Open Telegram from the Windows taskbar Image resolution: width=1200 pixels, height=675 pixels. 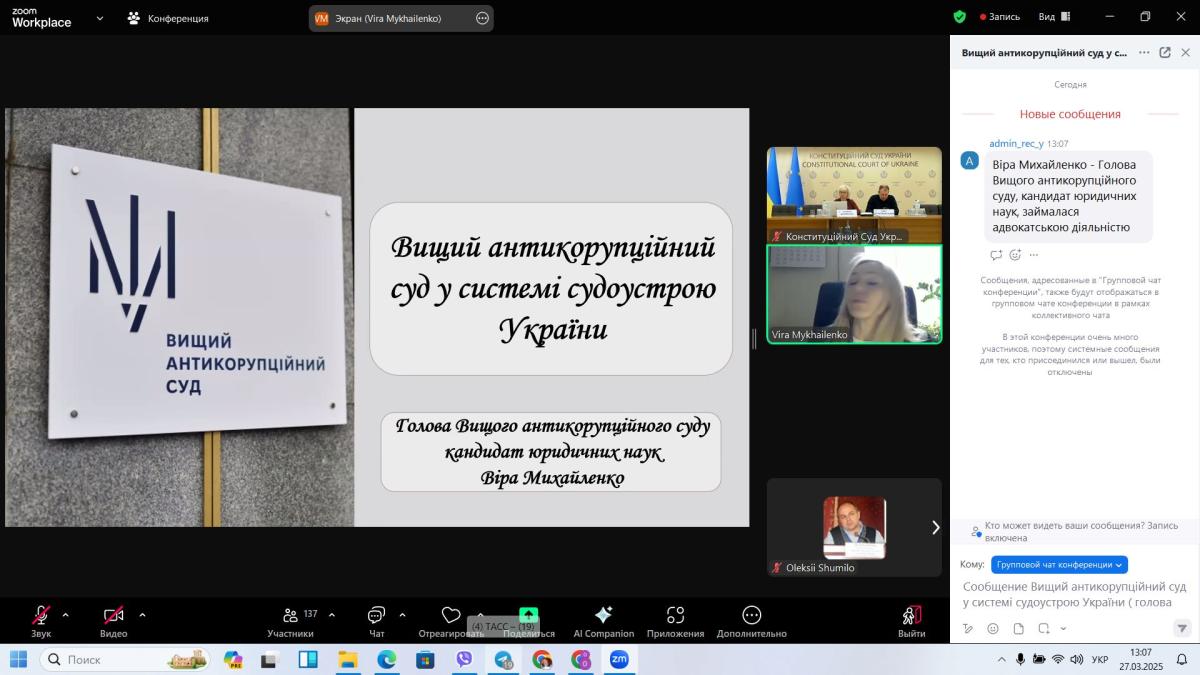(x=503, y=659)
